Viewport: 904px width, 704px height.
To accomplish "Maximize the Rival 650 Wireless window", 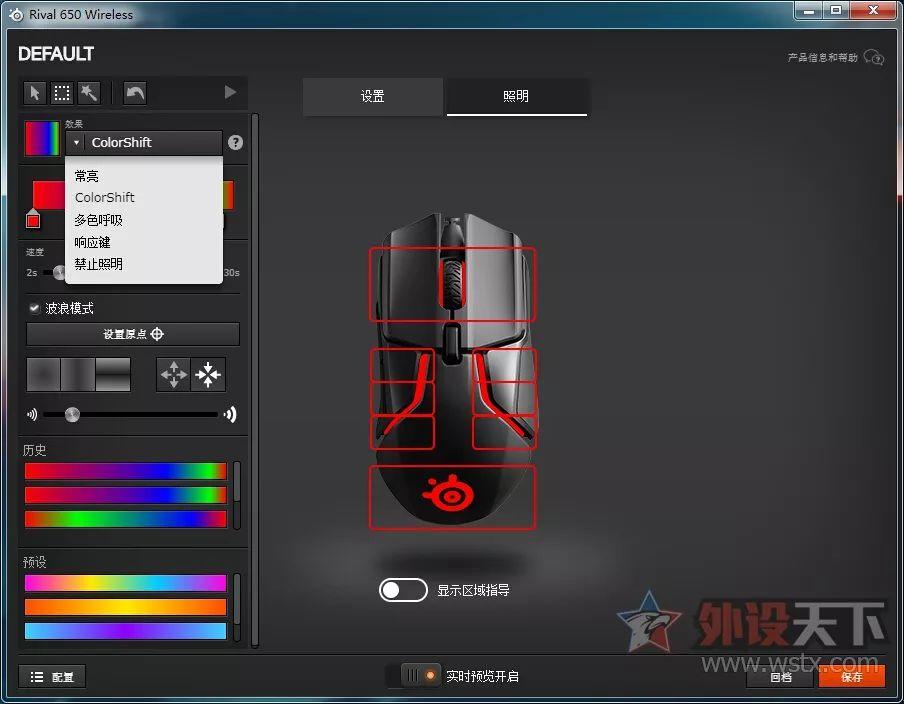I will pos(835,11).
